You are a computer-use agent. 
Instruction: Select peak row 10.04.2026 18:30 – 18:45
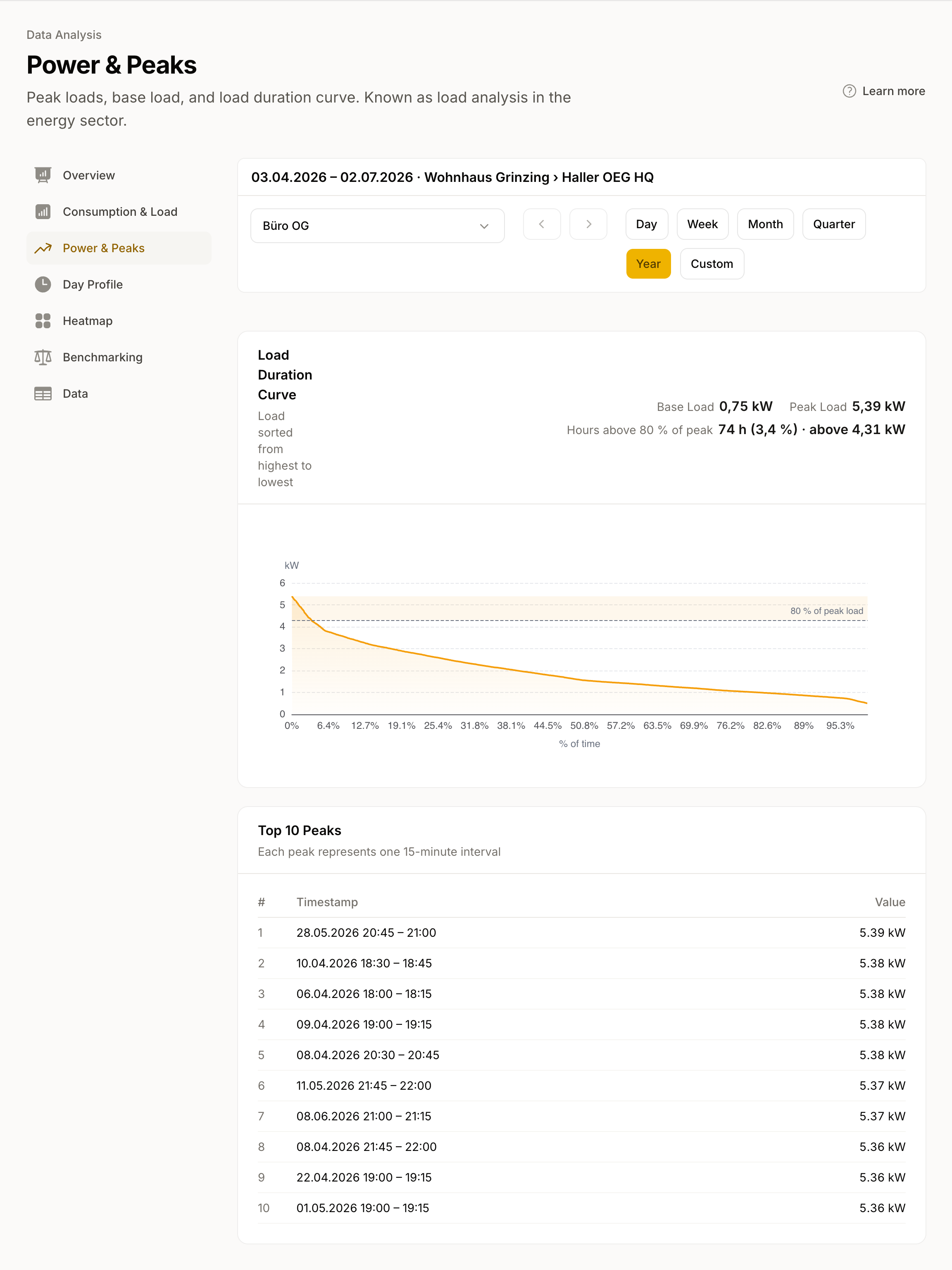[x=581, y=963]
